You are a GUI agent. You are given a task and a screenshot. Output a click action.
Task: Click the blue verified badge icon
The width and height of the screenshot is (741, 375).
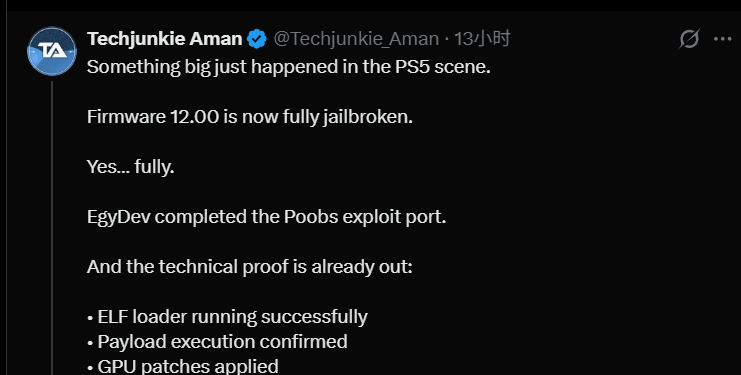click(257, 39)
